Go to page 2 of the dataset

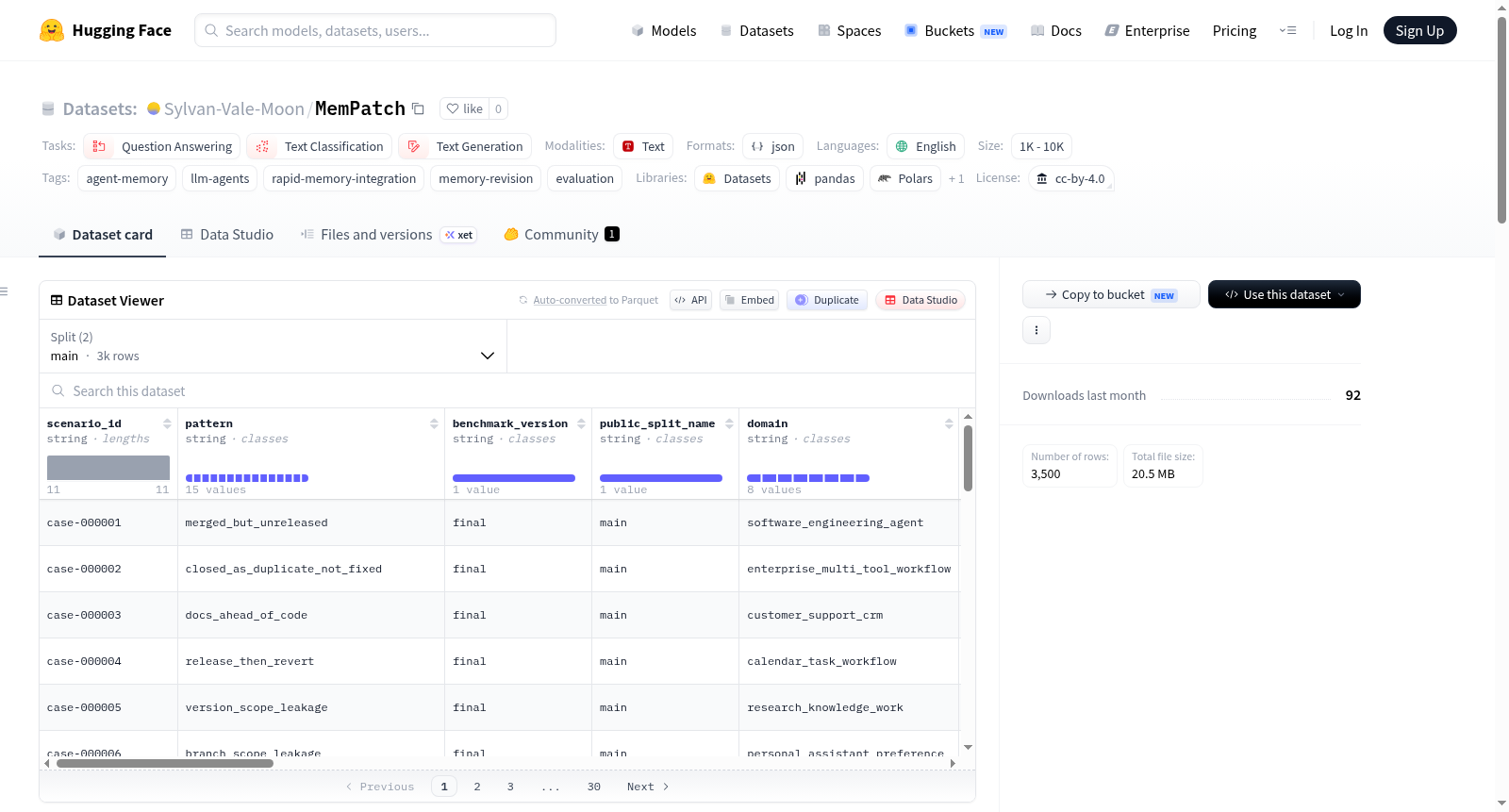(477, 787)
